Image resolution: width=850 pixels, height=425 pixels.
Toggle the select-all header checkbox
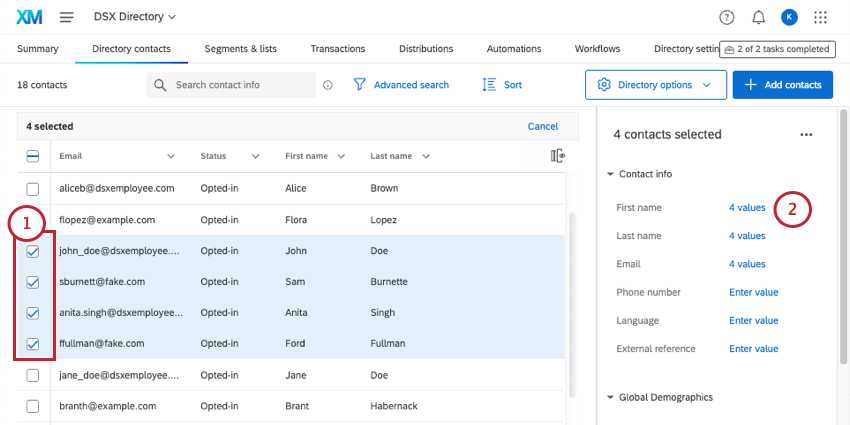pyautogui.click(x=33, y=156)
